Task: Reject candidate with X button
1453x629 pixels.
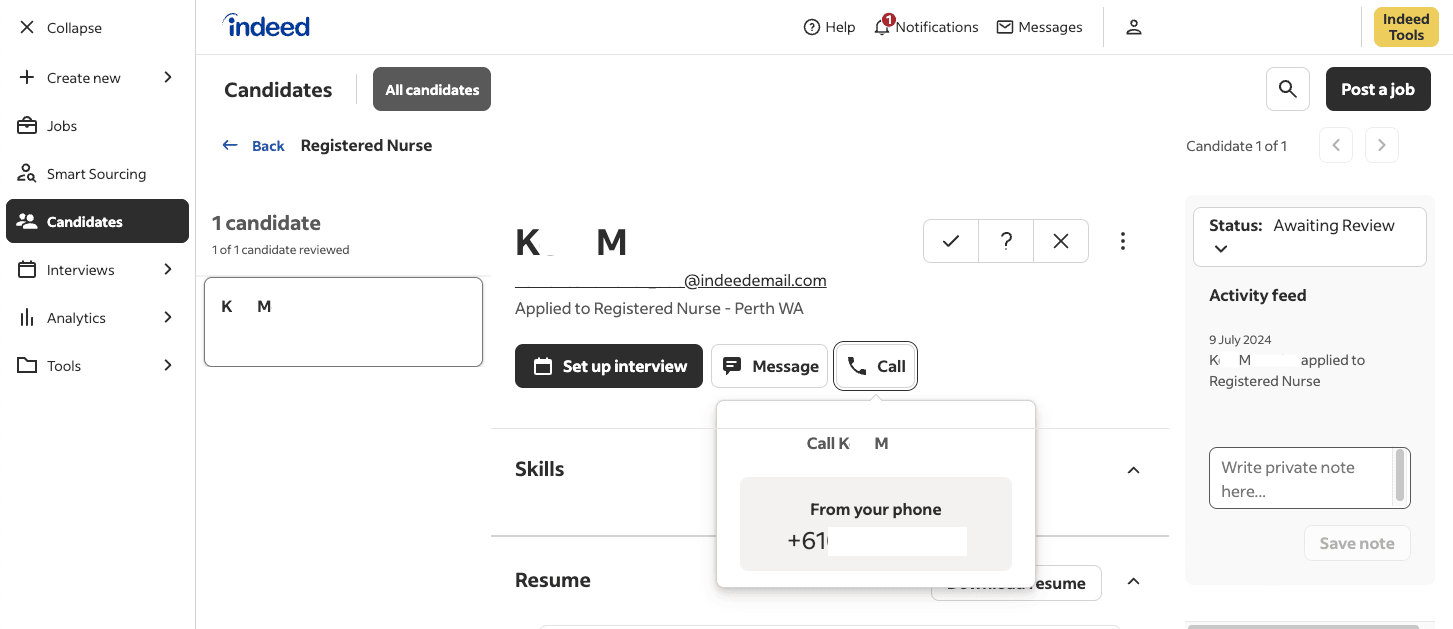Action: 1061,241
